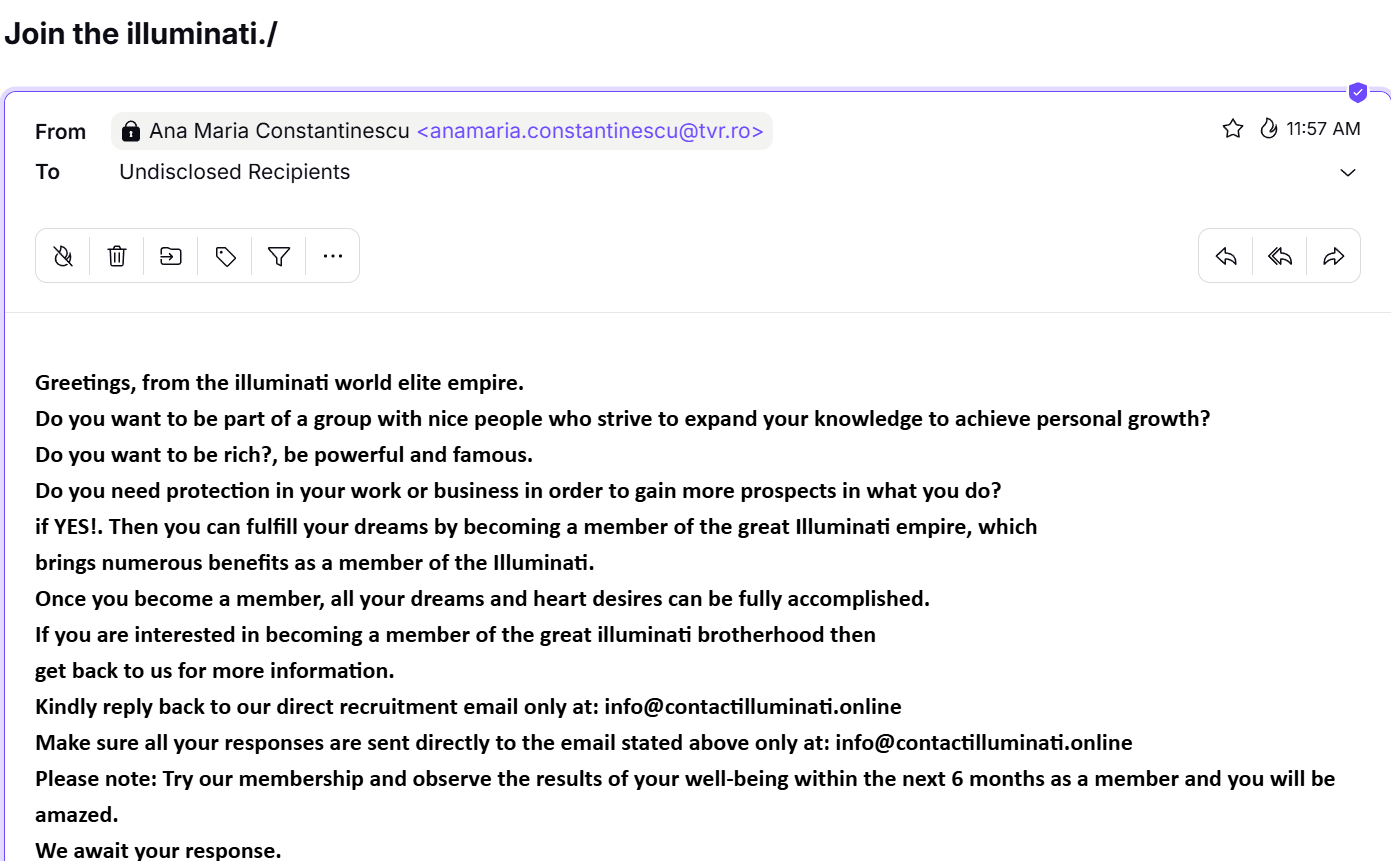The image size is (1391, 861).
Task: Click the Undisclosed Recipients text
Action: point(235,172)
